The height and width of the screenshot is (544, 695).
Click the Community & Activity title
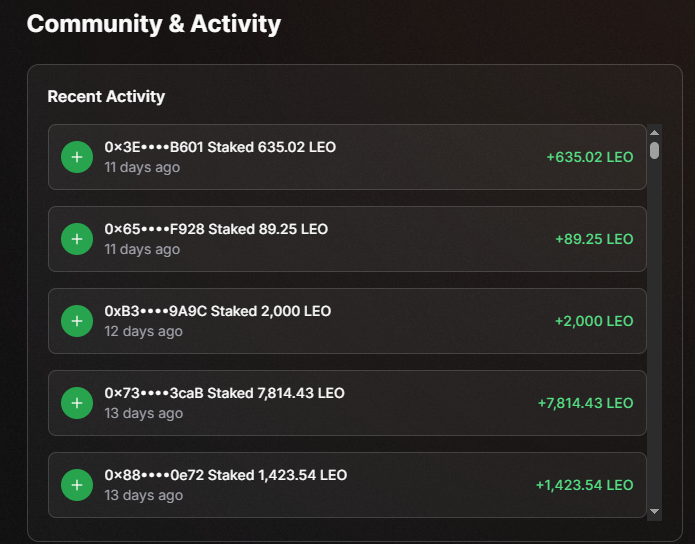pos(154,24)
